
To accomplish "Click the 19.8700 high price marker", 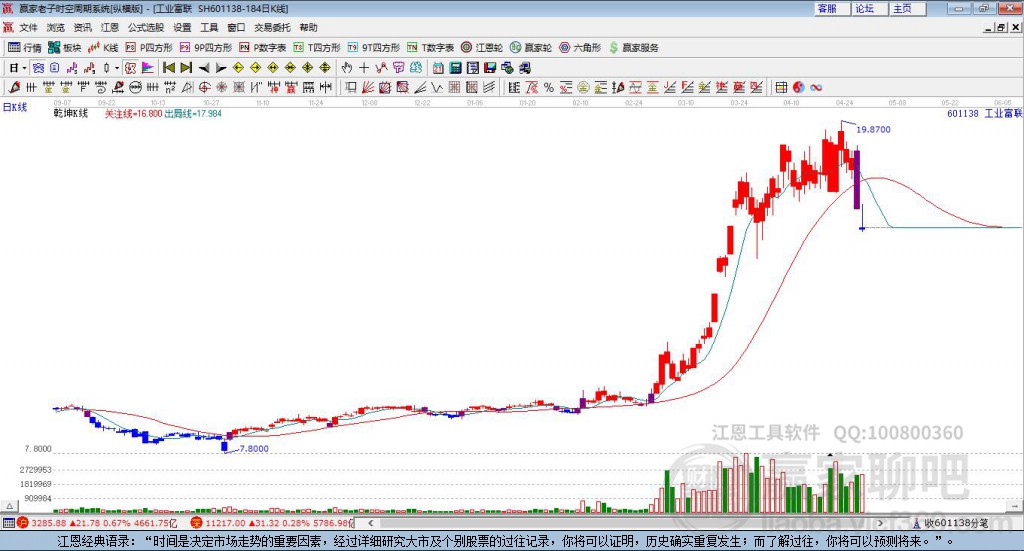I will [873, 129].
